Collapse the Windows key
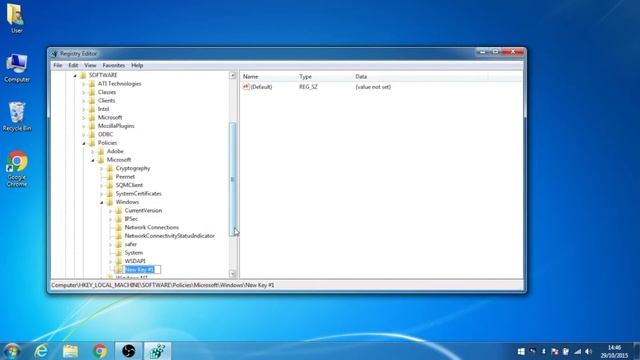The image size is (640, 360). point(102,202)
